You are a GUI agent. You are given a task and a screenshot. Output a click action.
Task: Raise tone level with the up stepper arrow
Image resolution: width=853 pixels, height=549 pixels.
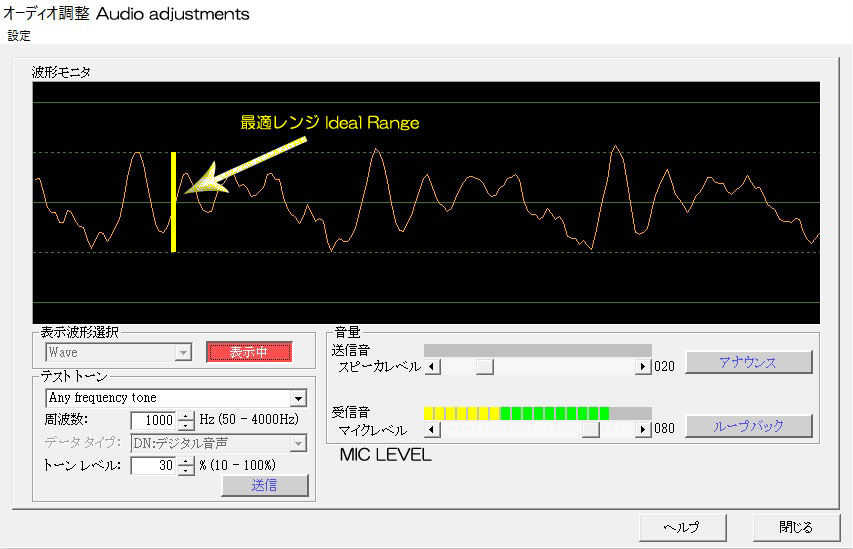(x=186, y=461)
